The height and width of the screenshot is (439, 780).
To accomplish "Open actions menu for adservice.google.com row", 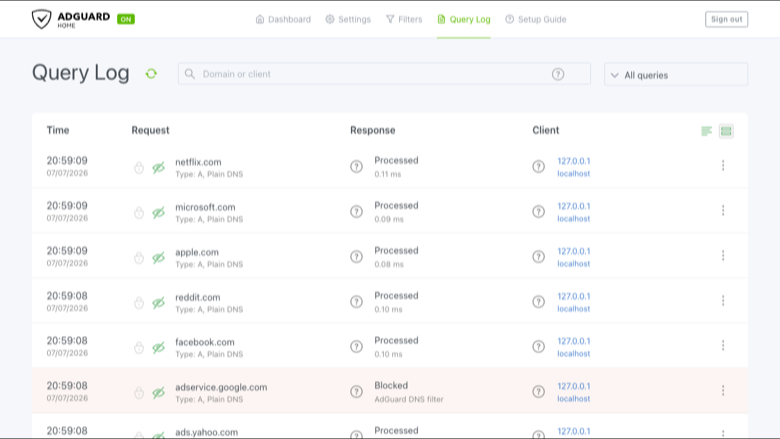I will [723, 390].
